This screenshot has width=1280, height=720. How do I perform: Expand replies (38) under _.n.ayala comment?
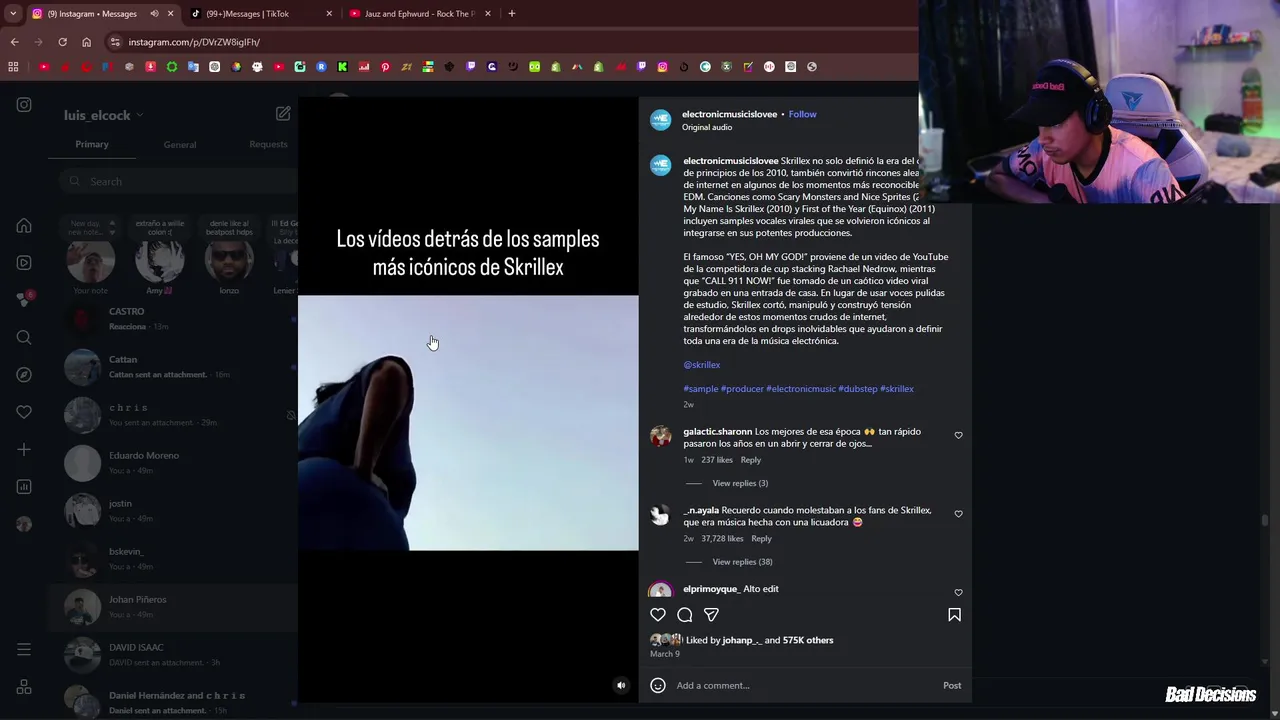coord(742,562)
